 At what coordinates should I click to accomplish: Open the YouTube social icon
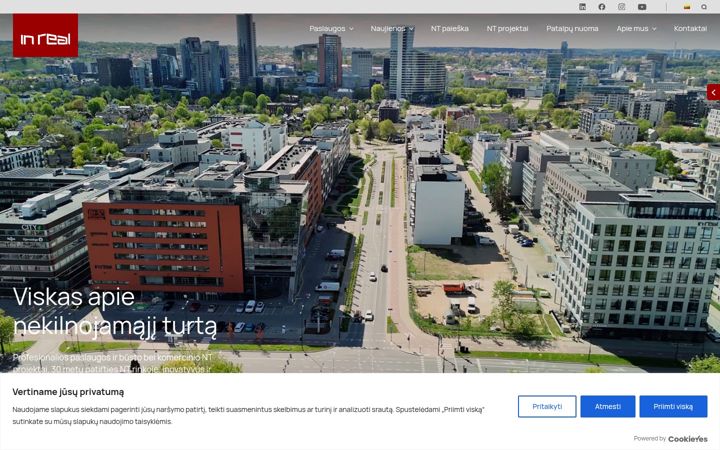642,6
